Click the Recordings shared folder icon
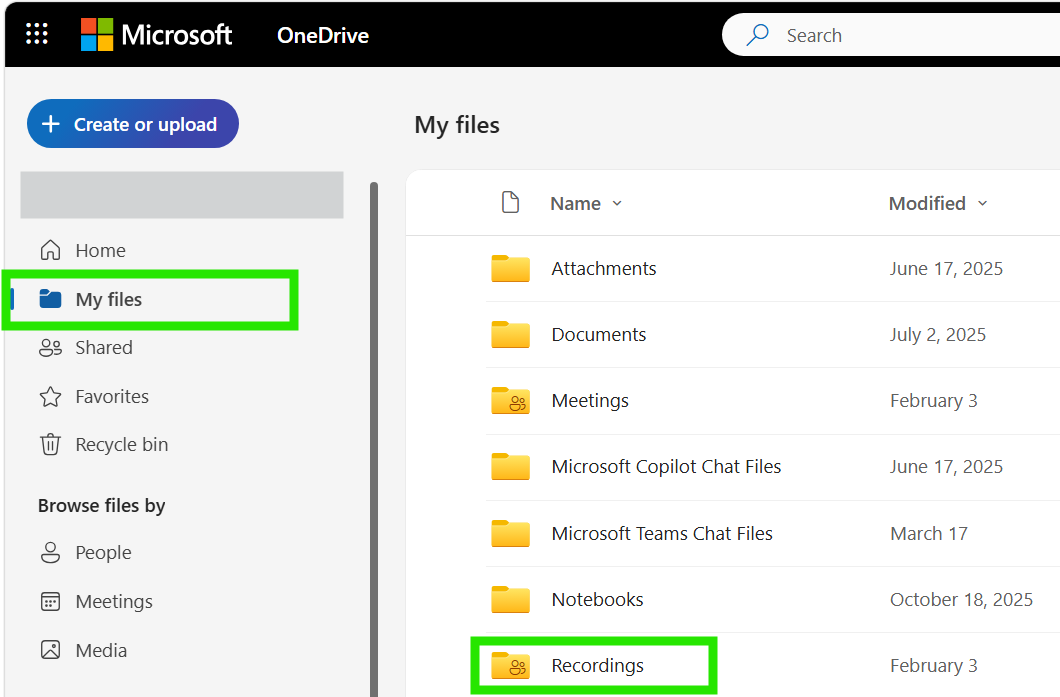Image resolution: width=1060 pixels, height=697 pixels. (510, 665)
